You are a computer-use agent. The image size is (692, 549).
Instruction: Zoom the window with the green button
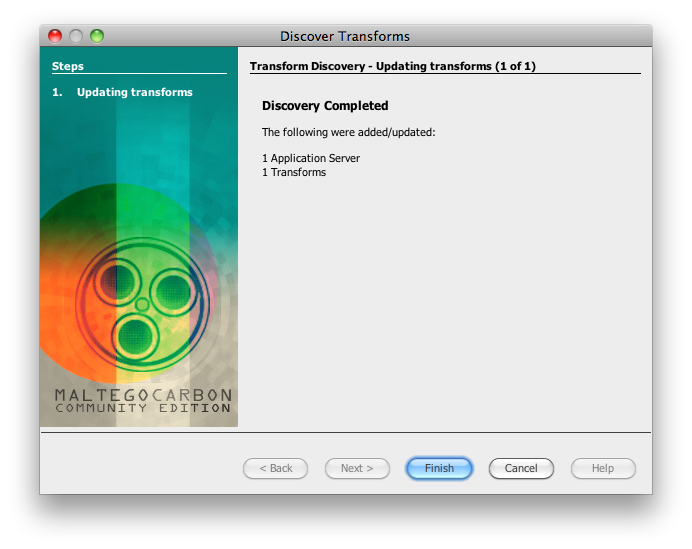click(97, 36)
